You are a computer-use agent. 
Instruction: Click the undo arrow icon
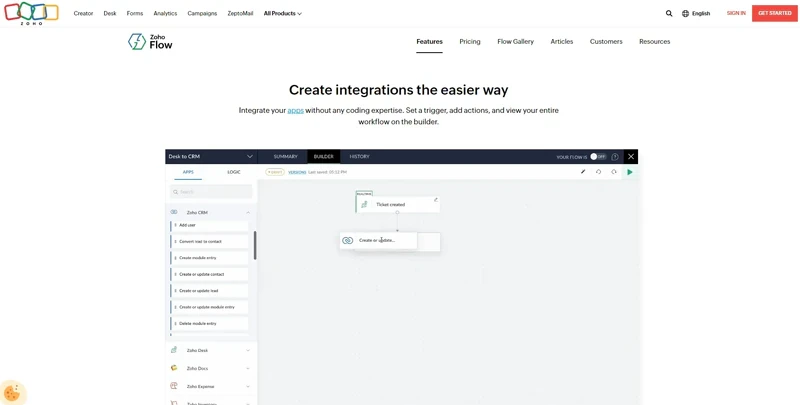coord(598,172)
